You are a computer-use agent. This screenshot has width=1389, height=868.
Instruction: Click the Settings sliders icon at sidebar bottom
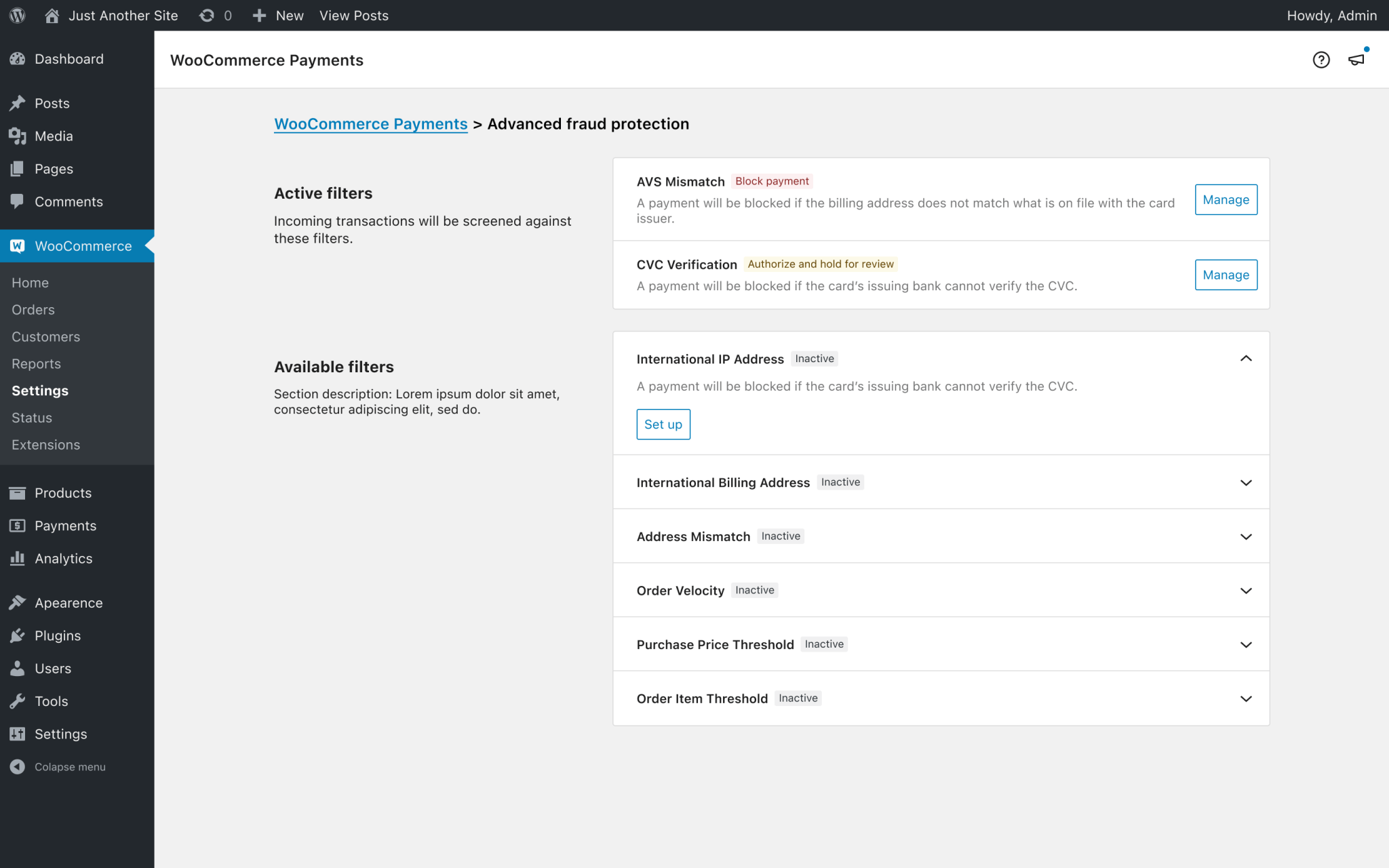(x=18, y=734)
